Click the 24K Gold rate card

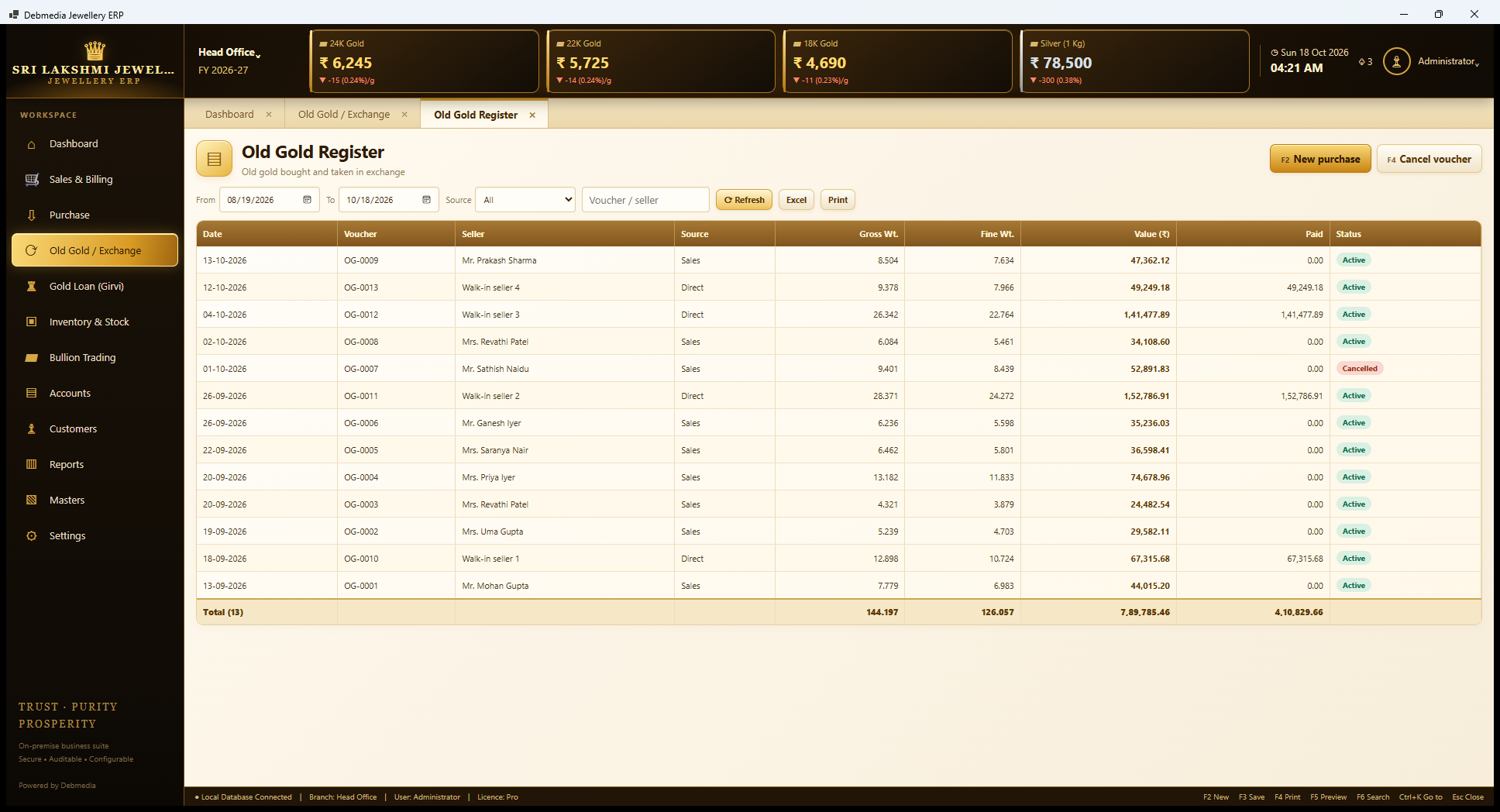425,61
